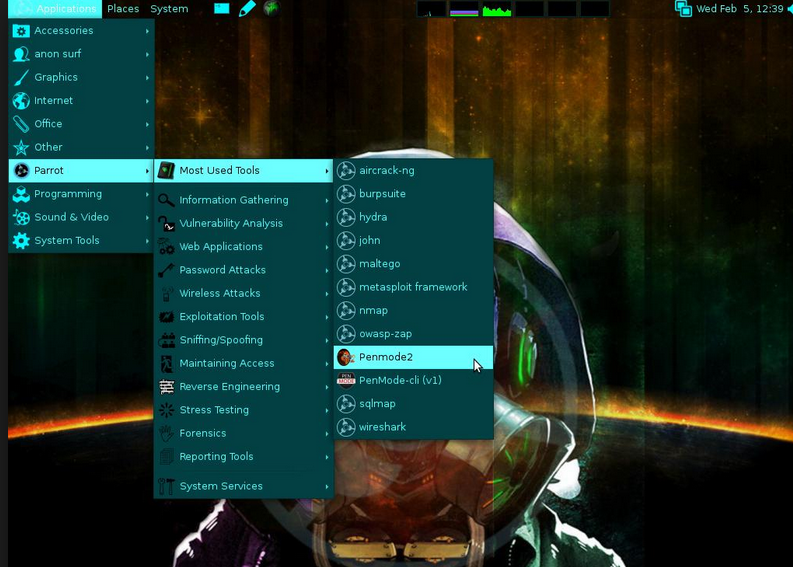The width and height of the screenshot is (793, 567).
Task: Click the terminal icon in top panel
Action: 222,9
